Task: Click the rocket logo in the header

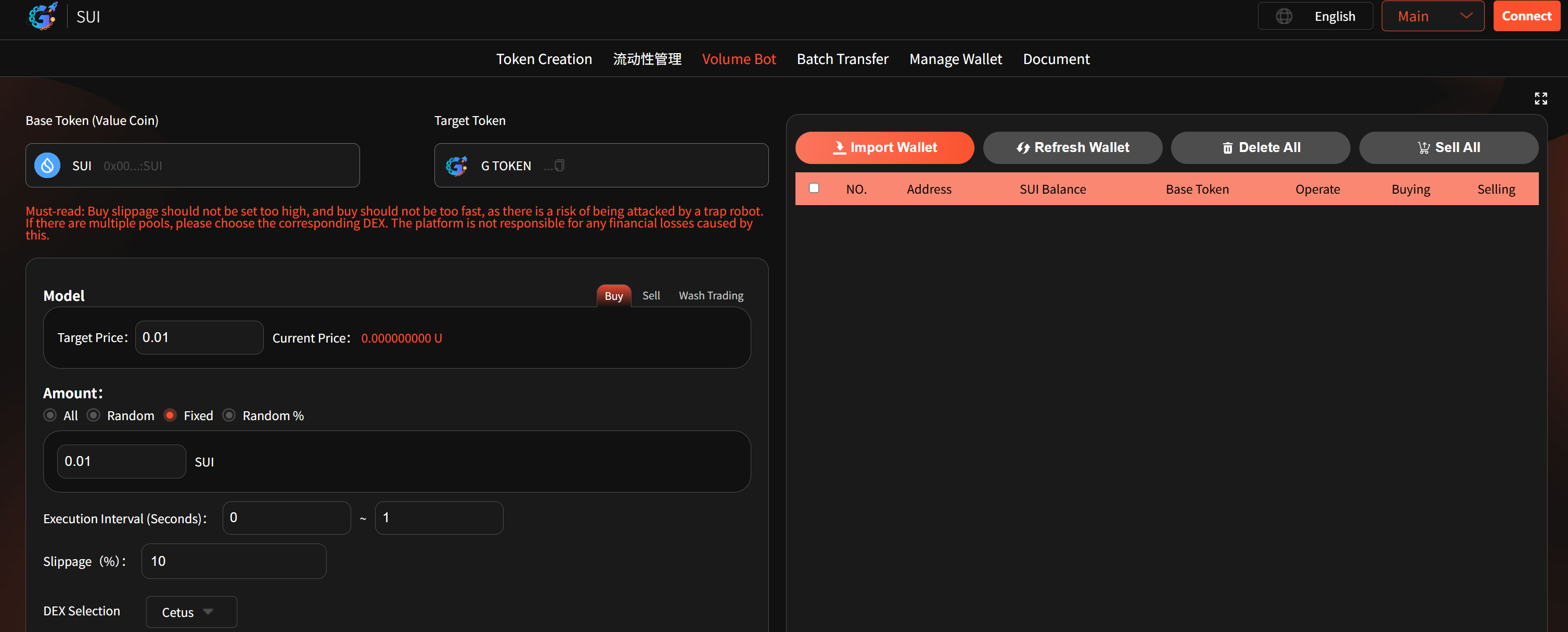Action: coord(43,17)
